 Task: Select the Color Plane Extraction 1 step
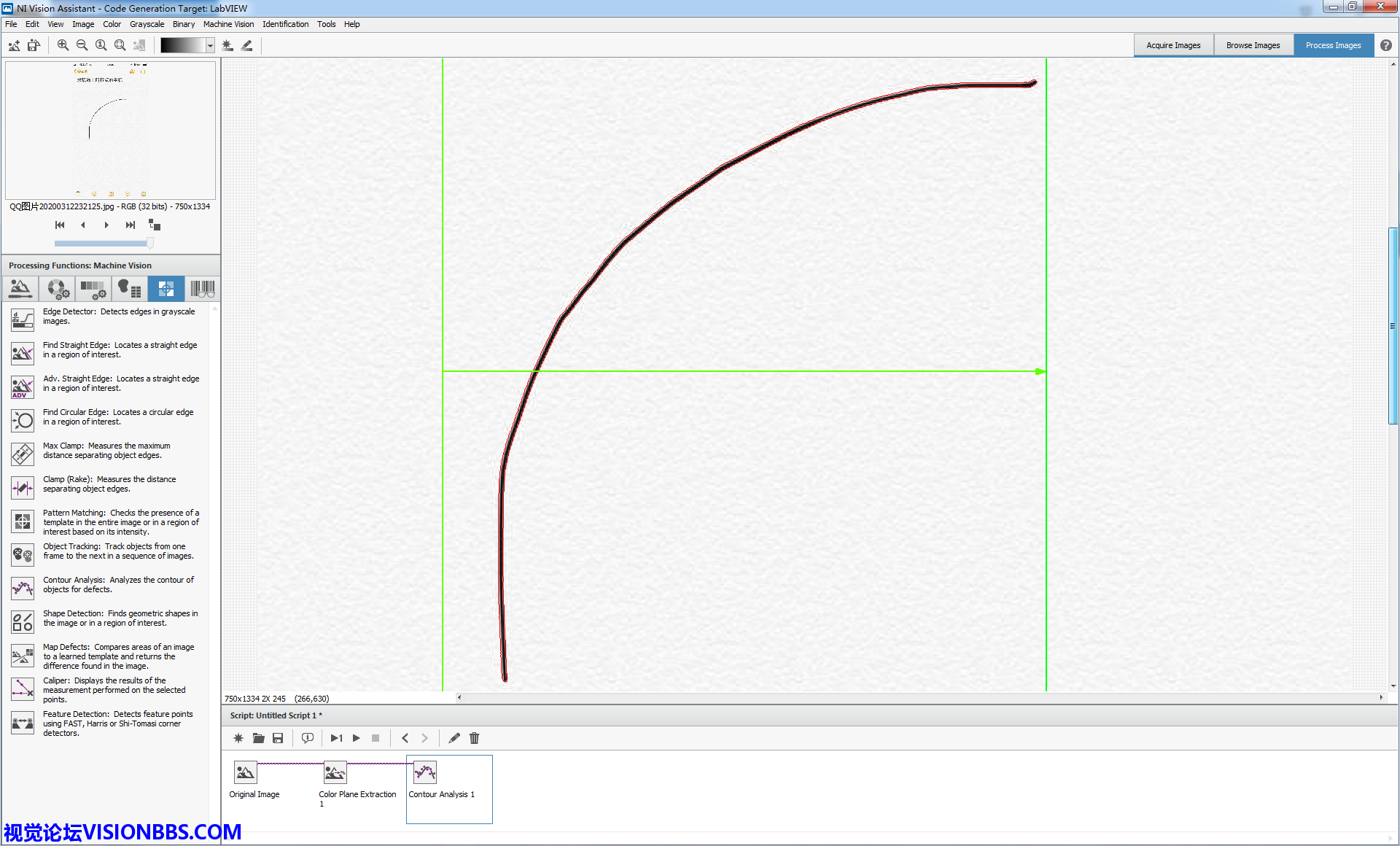coord(335,772)
